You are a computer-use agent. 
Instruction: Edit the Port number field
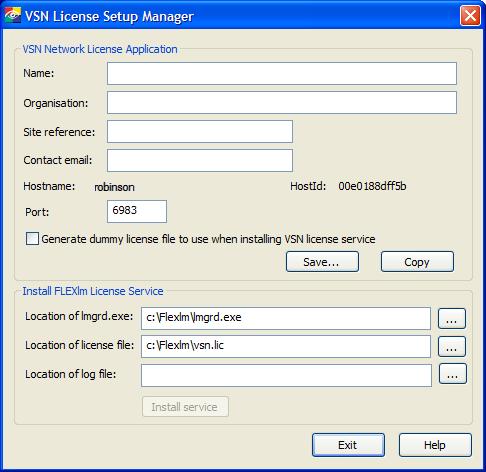(137, 211)
